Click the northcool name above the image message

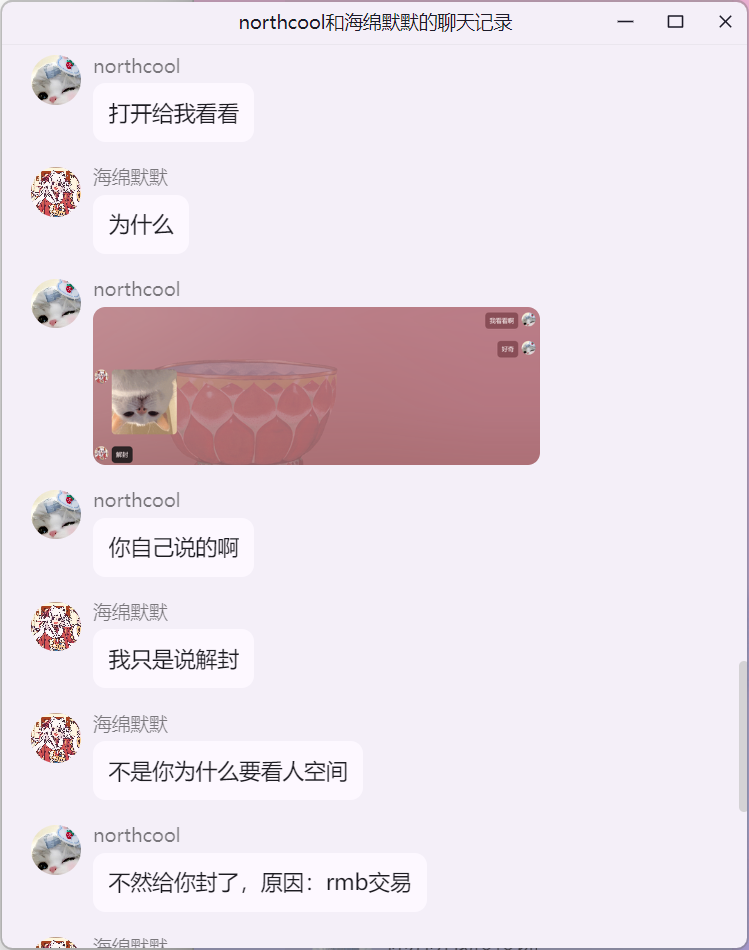[x=137, y=290]
